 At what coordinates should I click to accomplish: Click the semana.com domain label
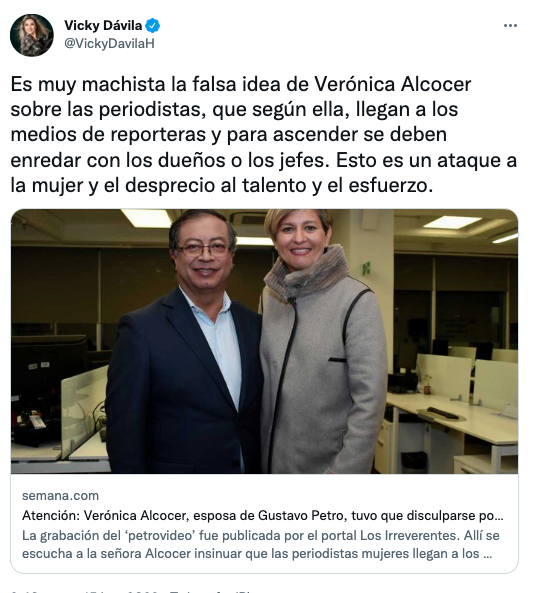(61, 495)
